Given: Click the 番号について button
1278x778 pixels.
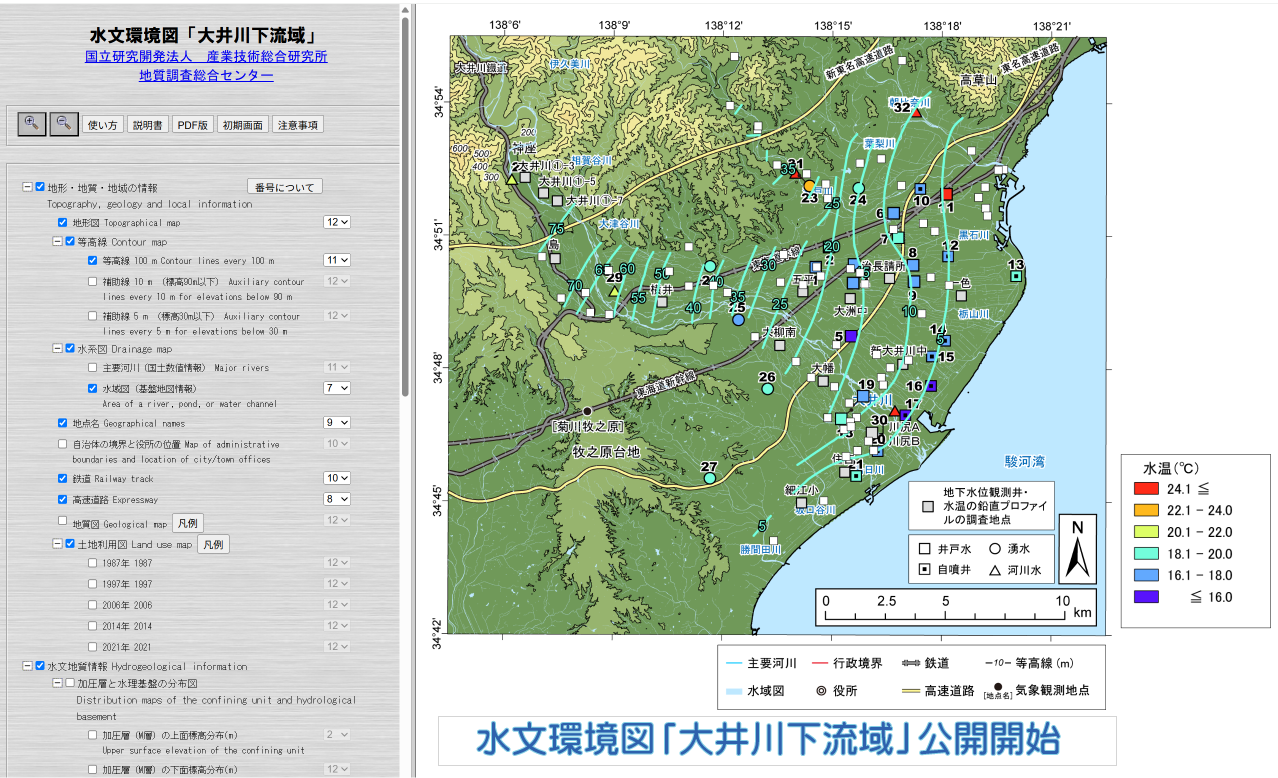Looking at the screenshot, I should point(285,187).
